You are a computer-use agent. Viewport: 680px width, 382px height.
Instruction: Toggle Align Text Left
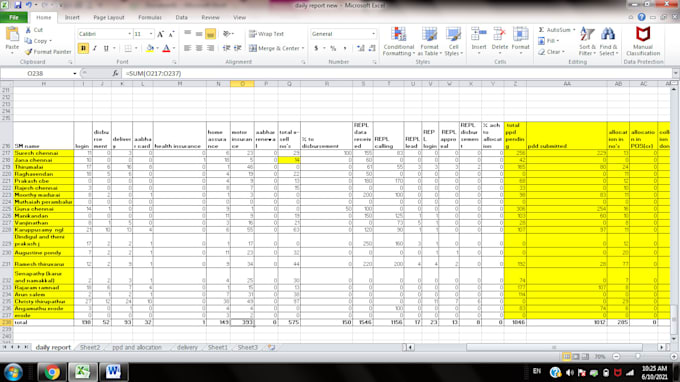pyautogui.click(x=187, y=48)
